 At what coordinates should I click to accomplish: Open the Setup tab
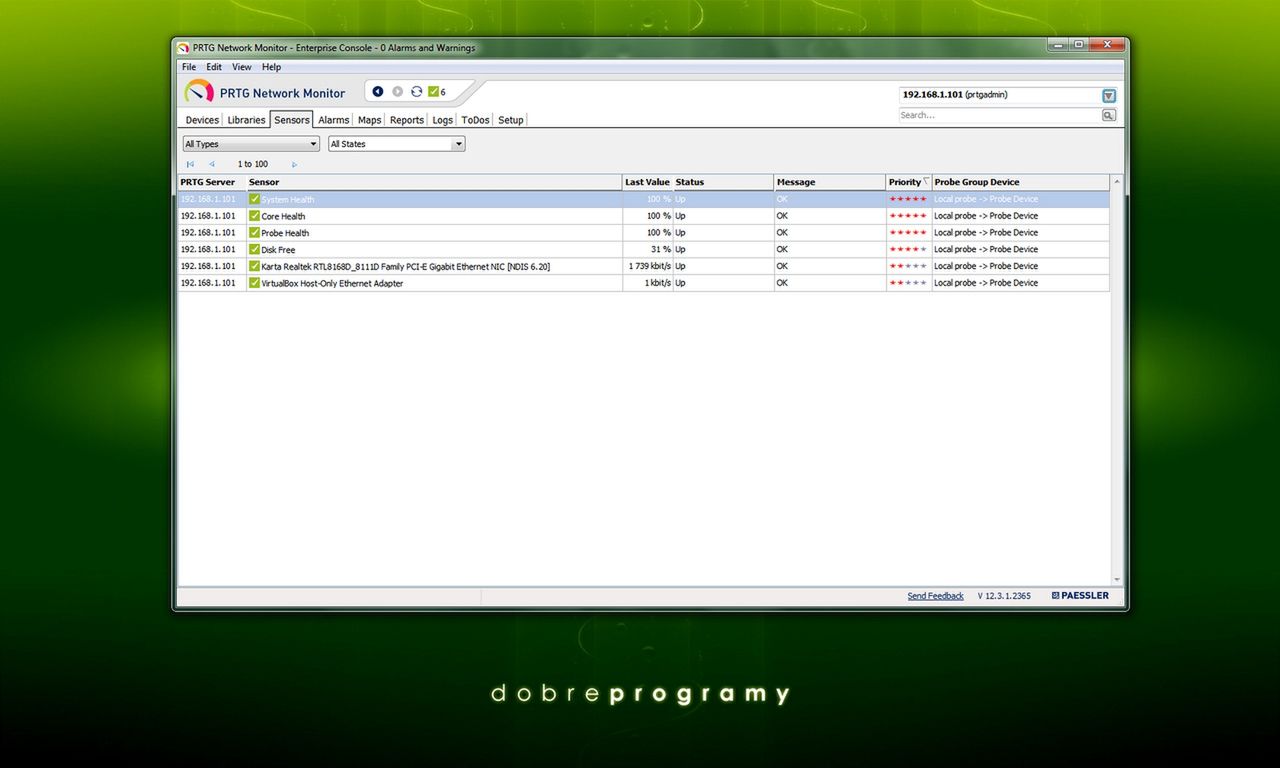tap(511, 120)
